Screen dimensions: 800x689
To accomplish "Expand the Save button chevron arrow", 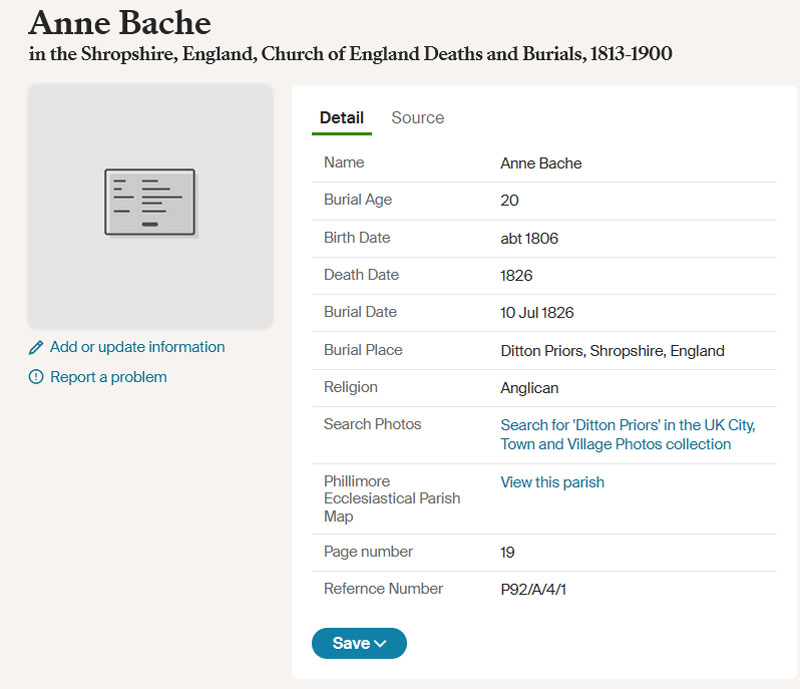I will click(380, 644).
